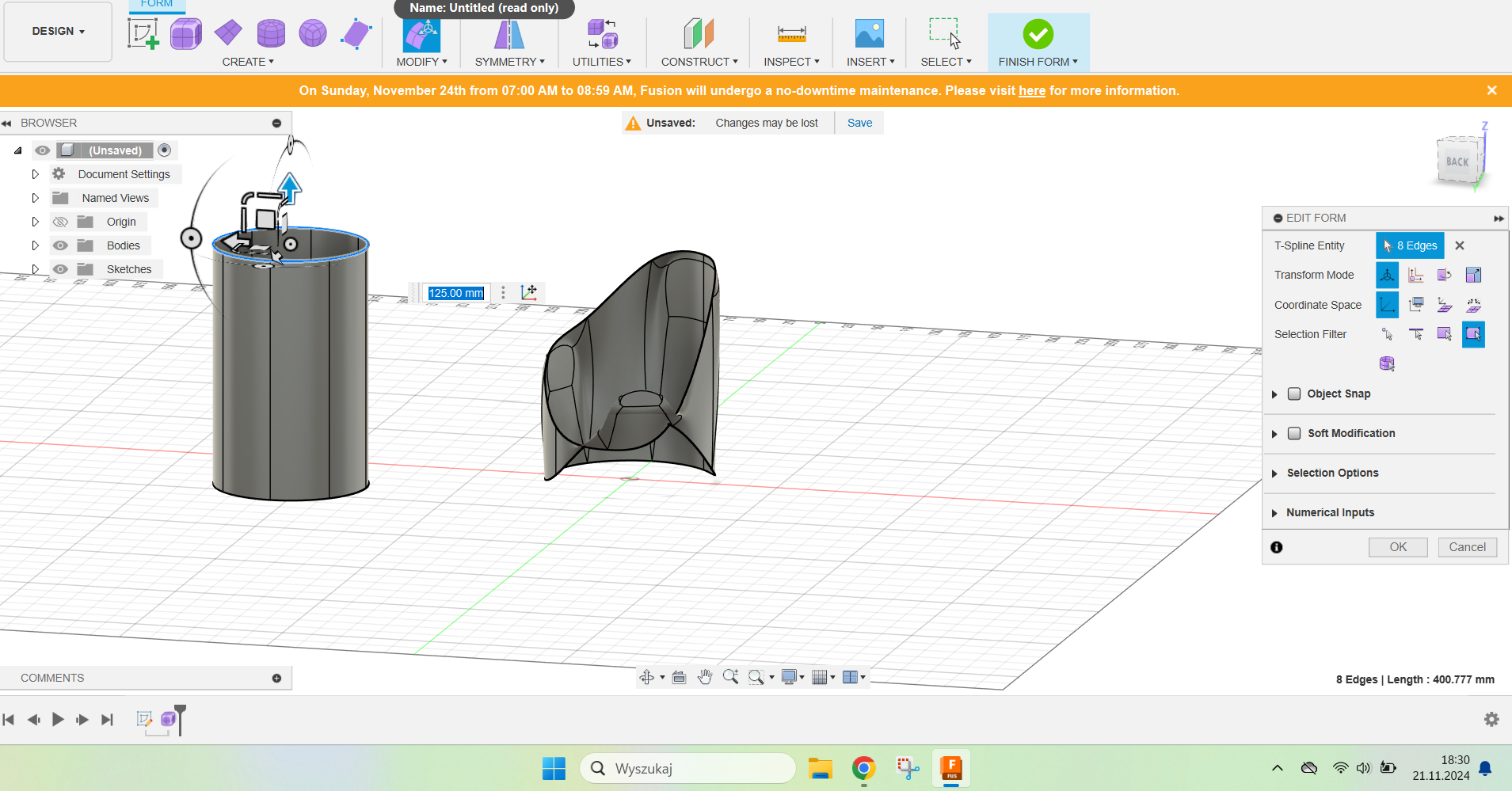Select Multi transform mode icon
The width and height of the screenshot is (1512, 791).
(x=1388, y=275)
